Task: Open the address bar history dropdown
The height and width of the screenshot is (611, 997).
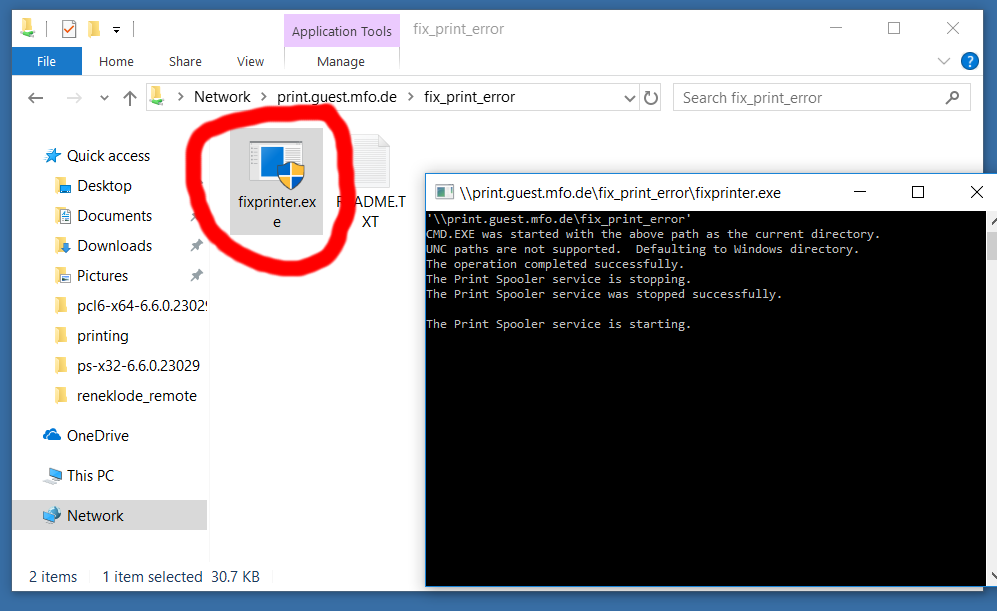Action: [x=629, y=98]
